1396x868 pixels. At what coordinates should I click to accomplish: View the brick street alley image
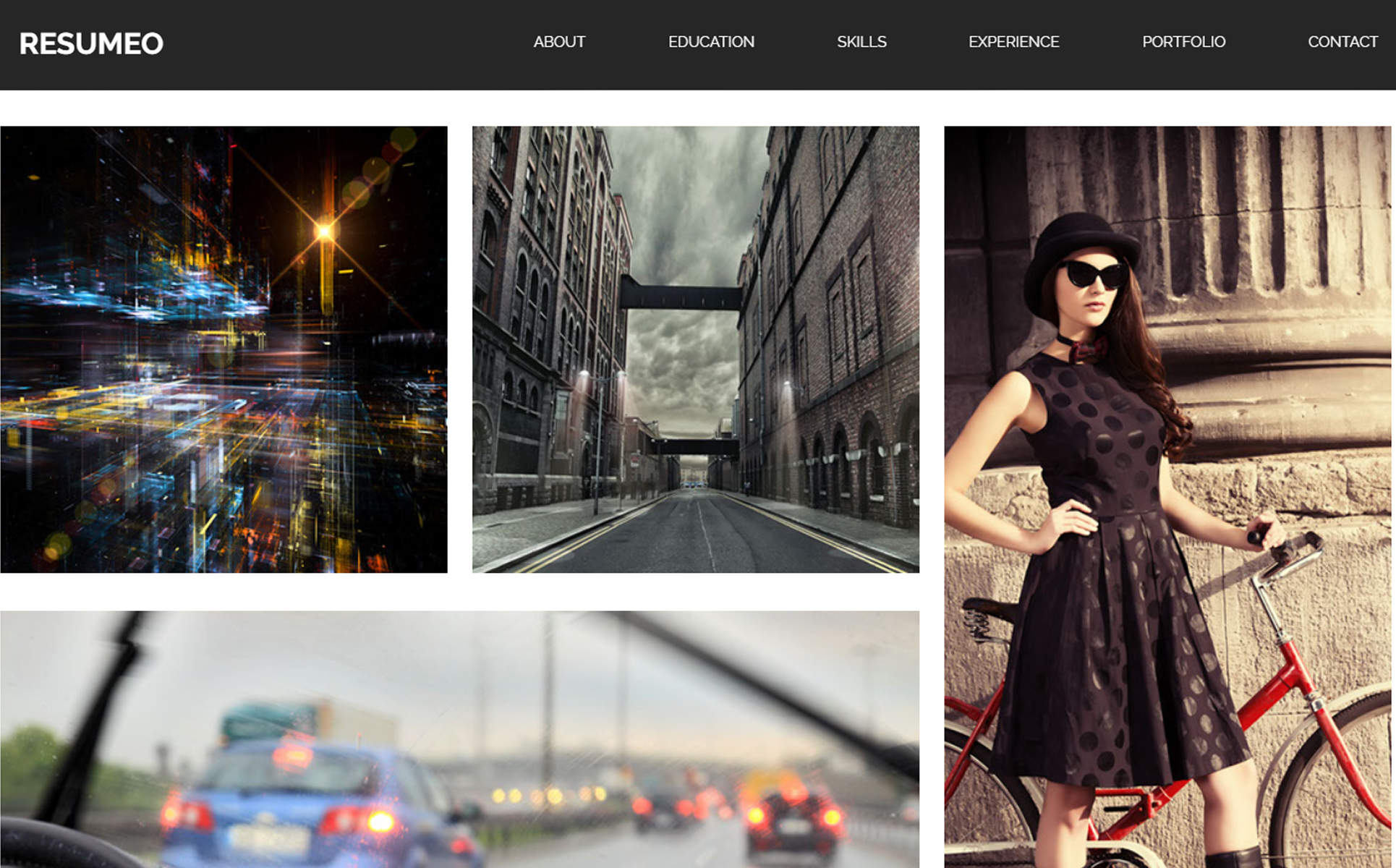pos(696,349)
